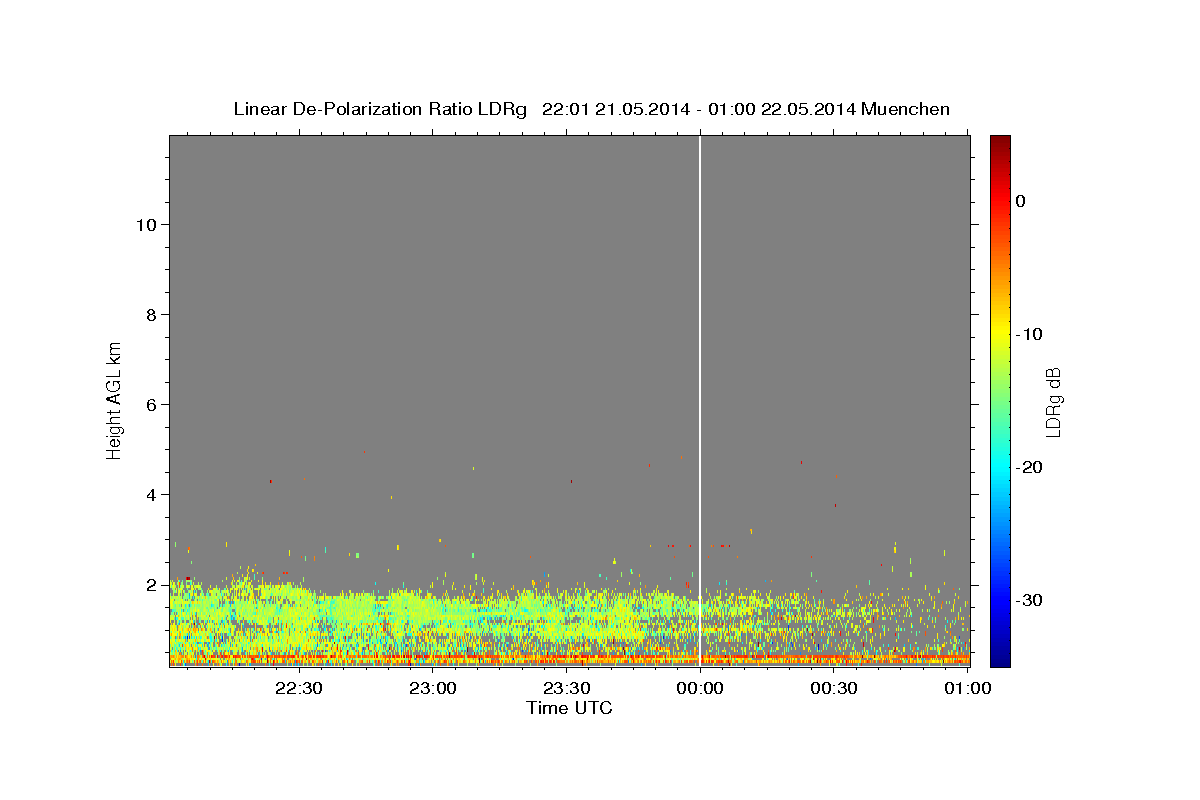Click the 00:00 time tick label

tap(700, 688)
